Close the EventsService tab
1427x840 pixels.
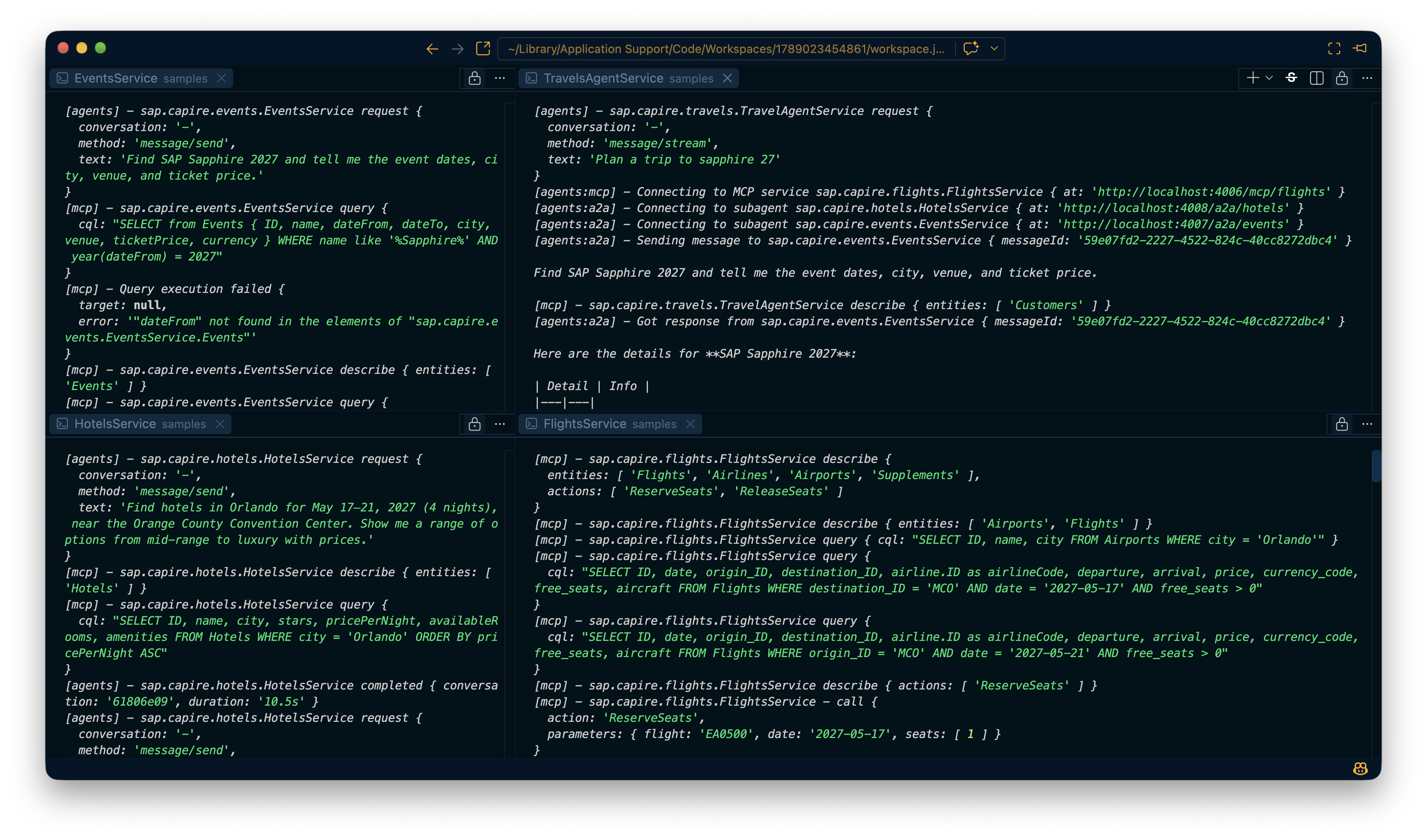click(221, 78)
